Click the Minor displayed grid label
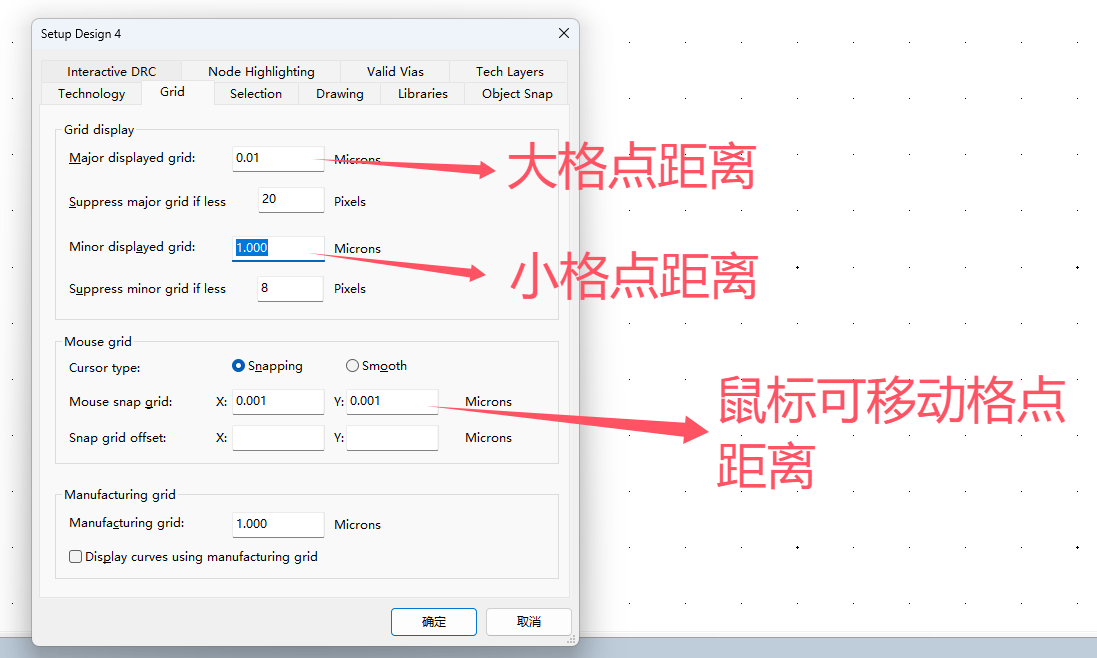 [132, 247]
